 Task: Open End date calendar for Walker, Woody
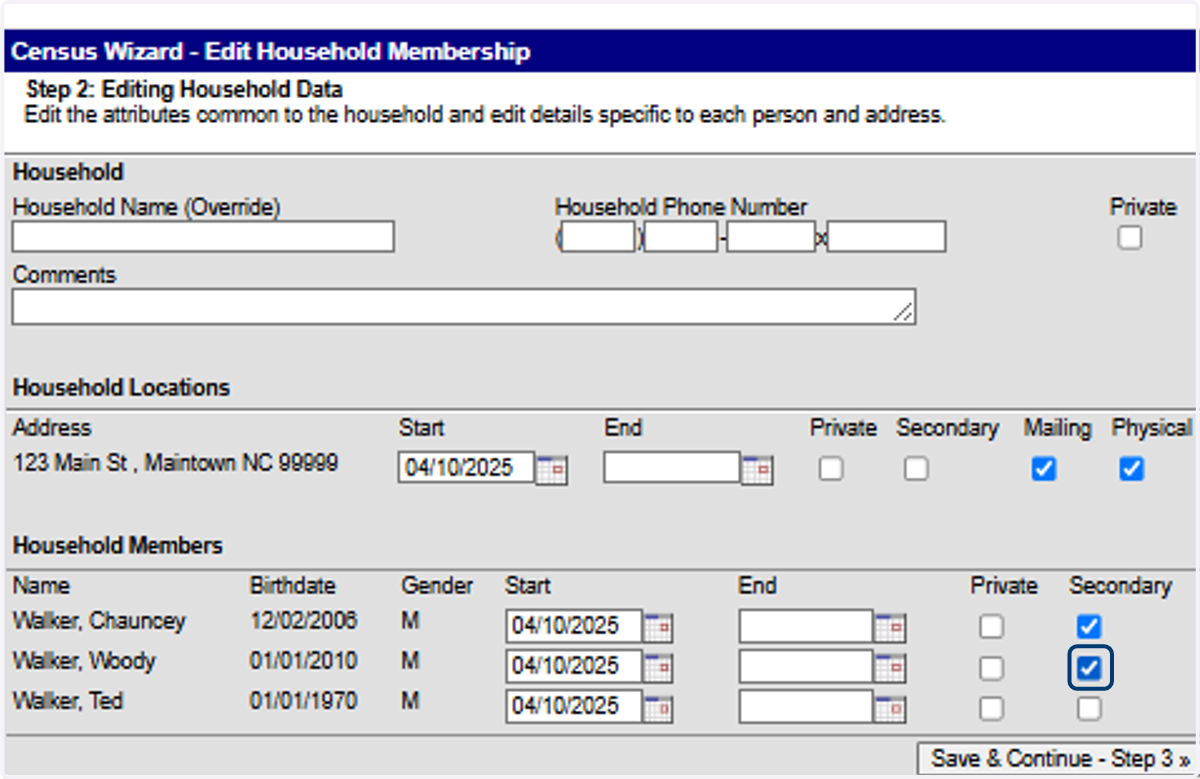point(890,668)
